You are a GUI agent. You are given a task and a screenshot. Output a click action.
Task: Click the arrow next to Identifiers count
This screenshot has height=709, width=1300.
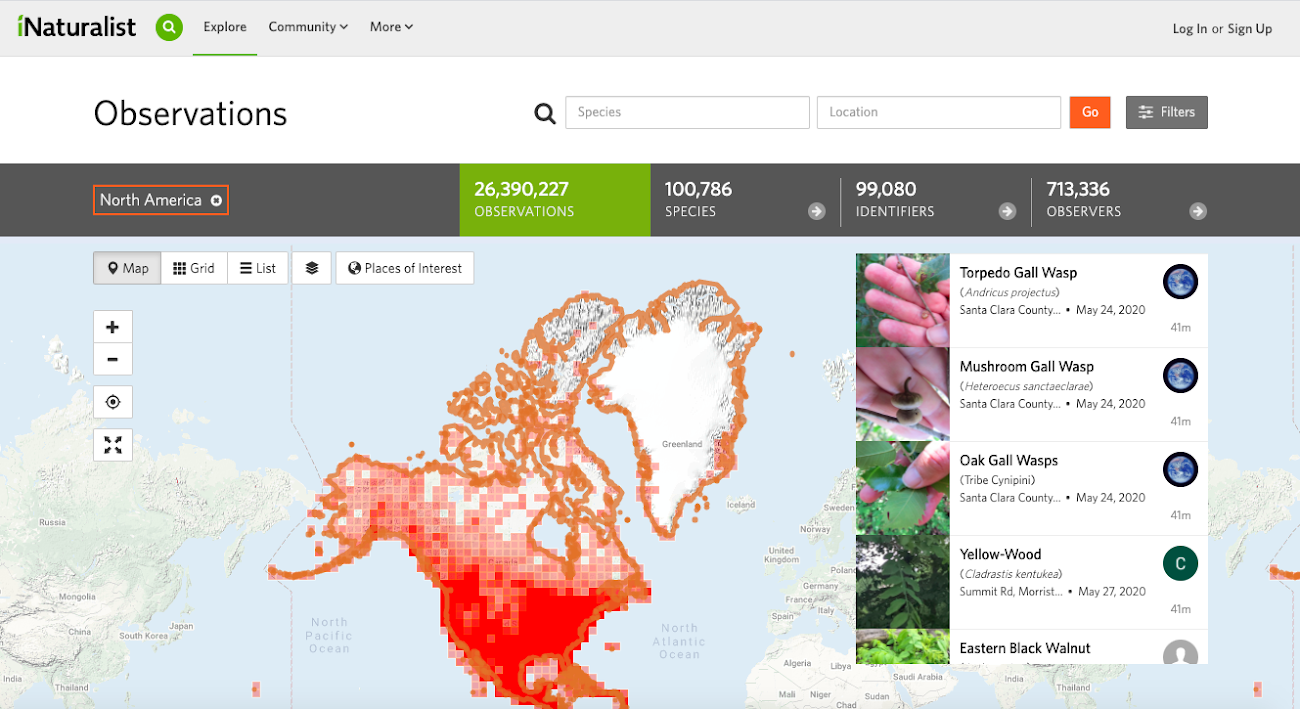tap(1007, 211)
